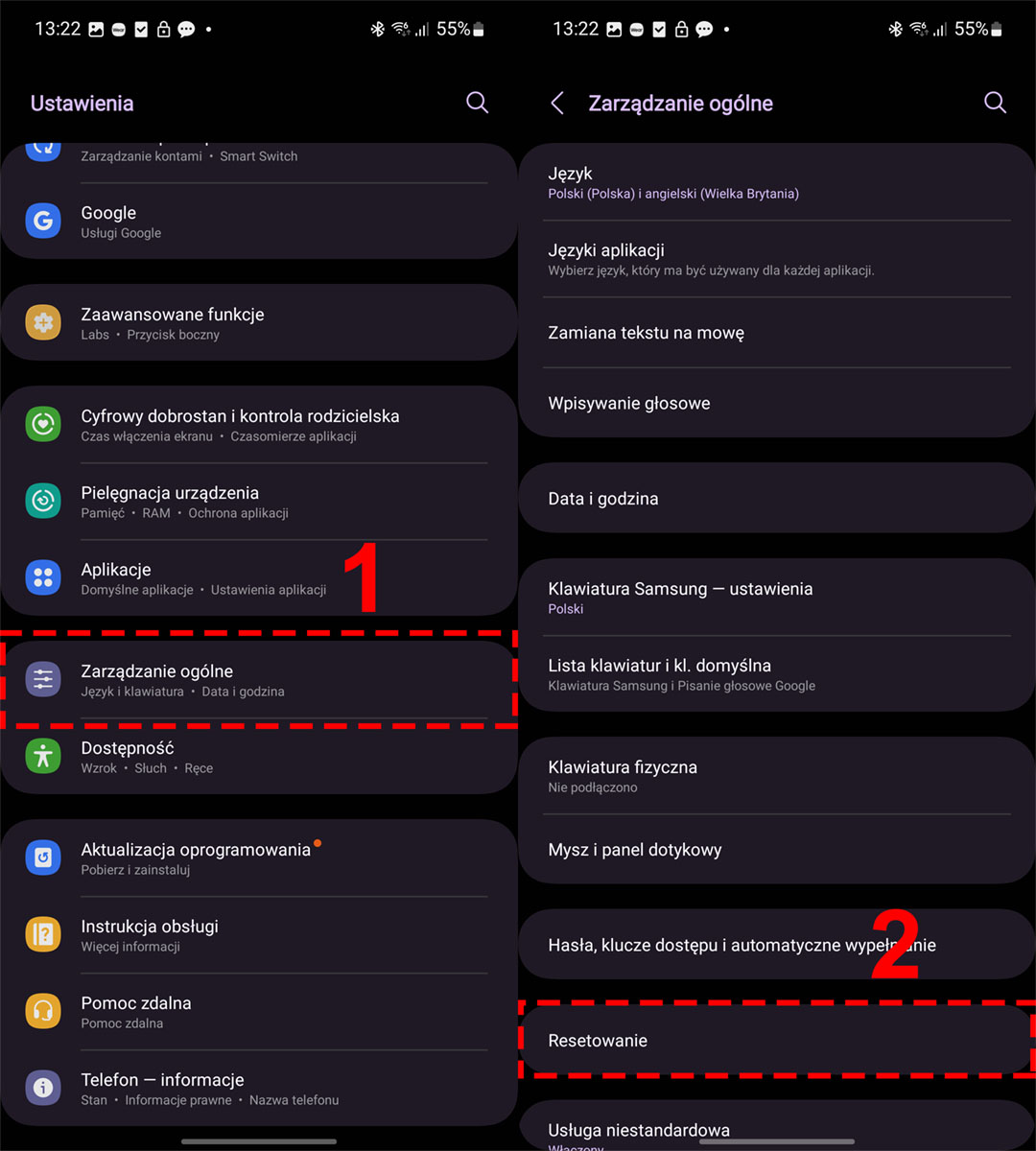Open Mysz i panel dotykowy
Screen dimensions: 1036x1151
coord(777,850)
